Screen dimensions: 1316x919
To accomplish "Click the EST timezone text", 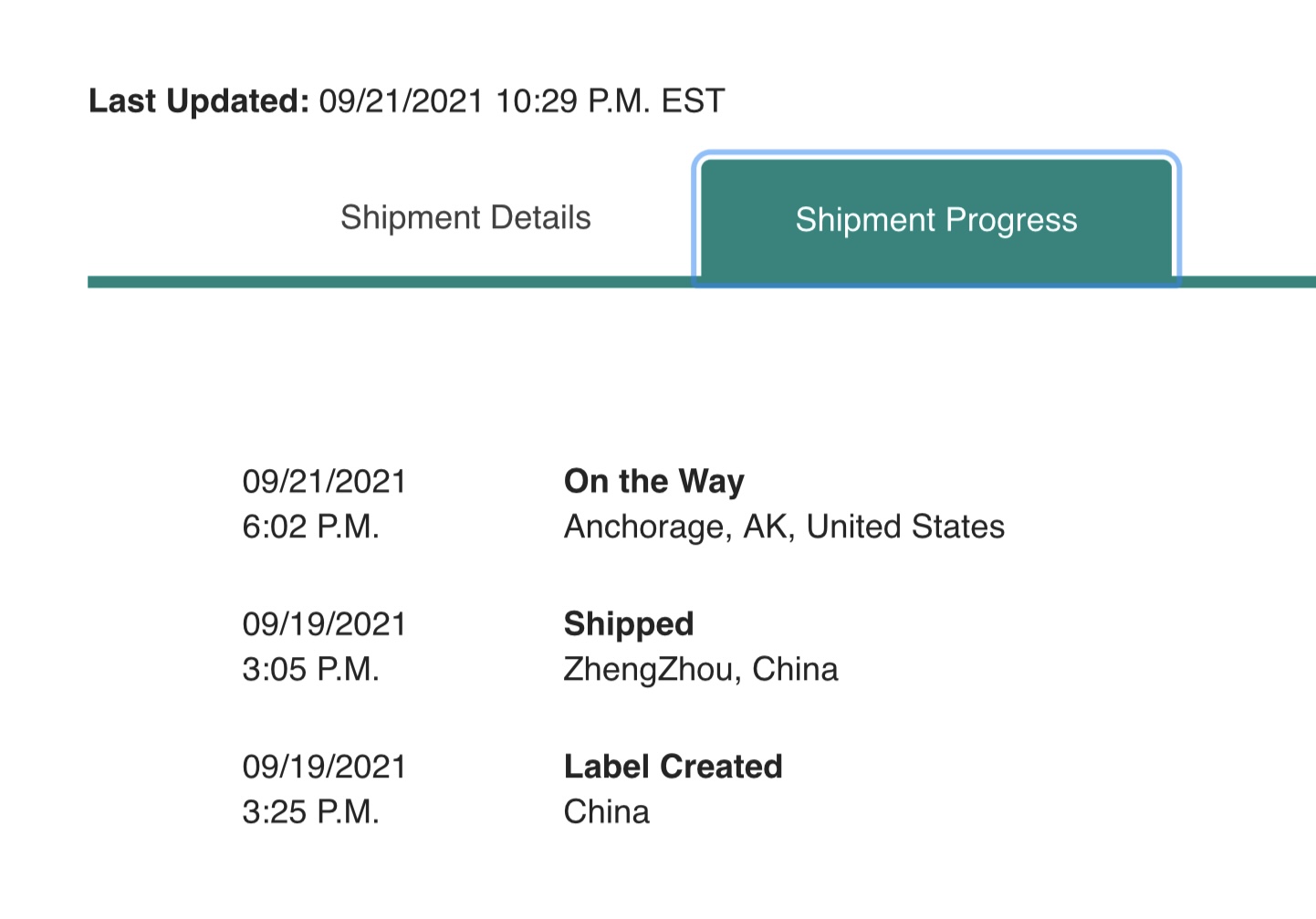I will pos(693,100).
